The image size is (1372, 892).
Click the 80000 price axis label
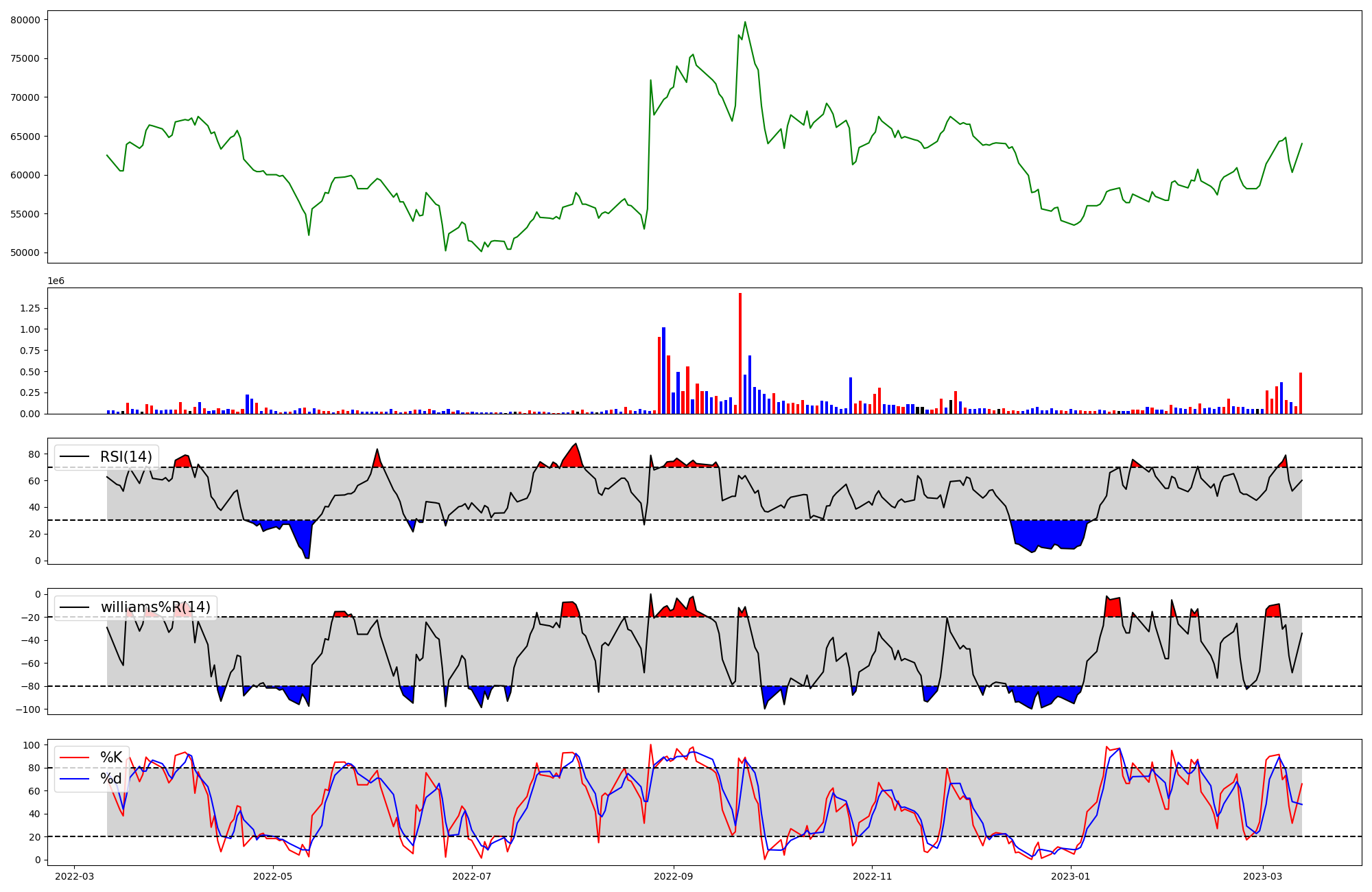click(x=25, y=20)
